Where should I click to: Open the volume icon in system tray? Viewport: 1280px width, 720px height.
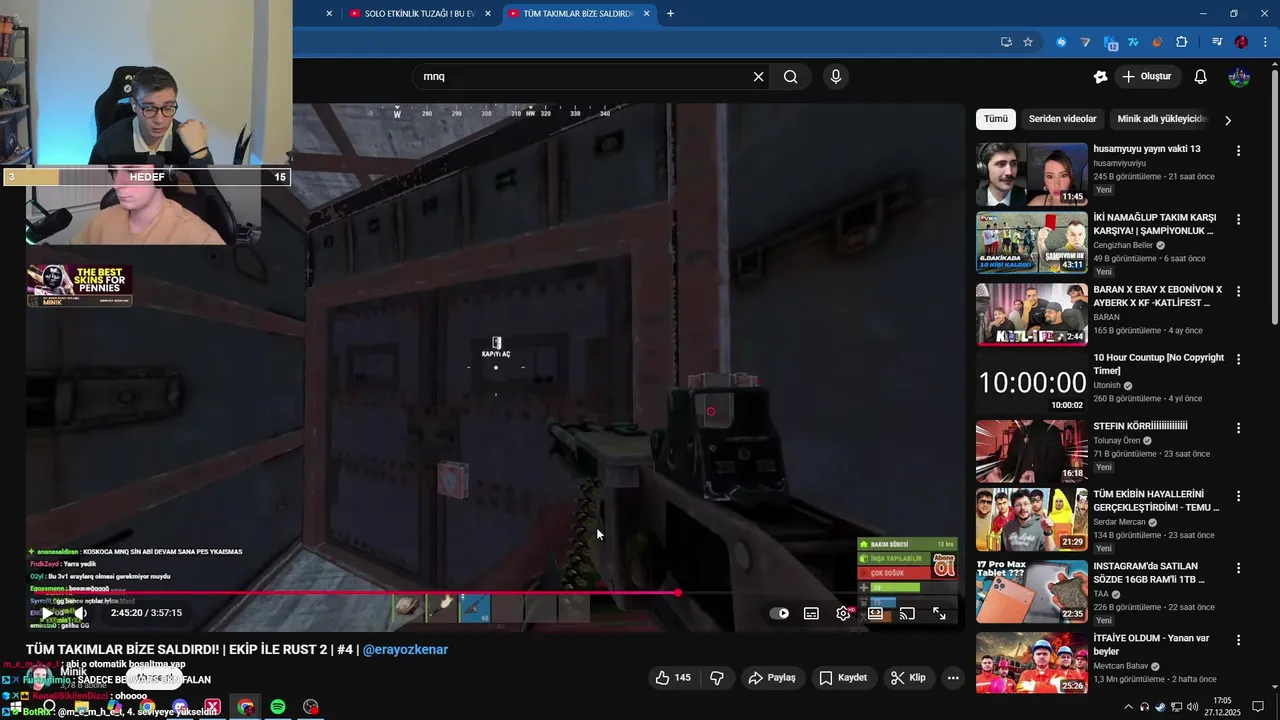point(1192,707)
